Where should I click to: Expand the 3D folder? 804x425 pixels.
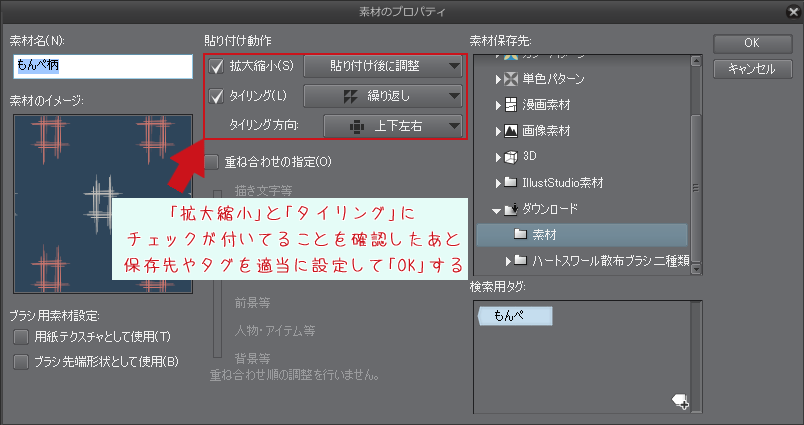point(498,157)
